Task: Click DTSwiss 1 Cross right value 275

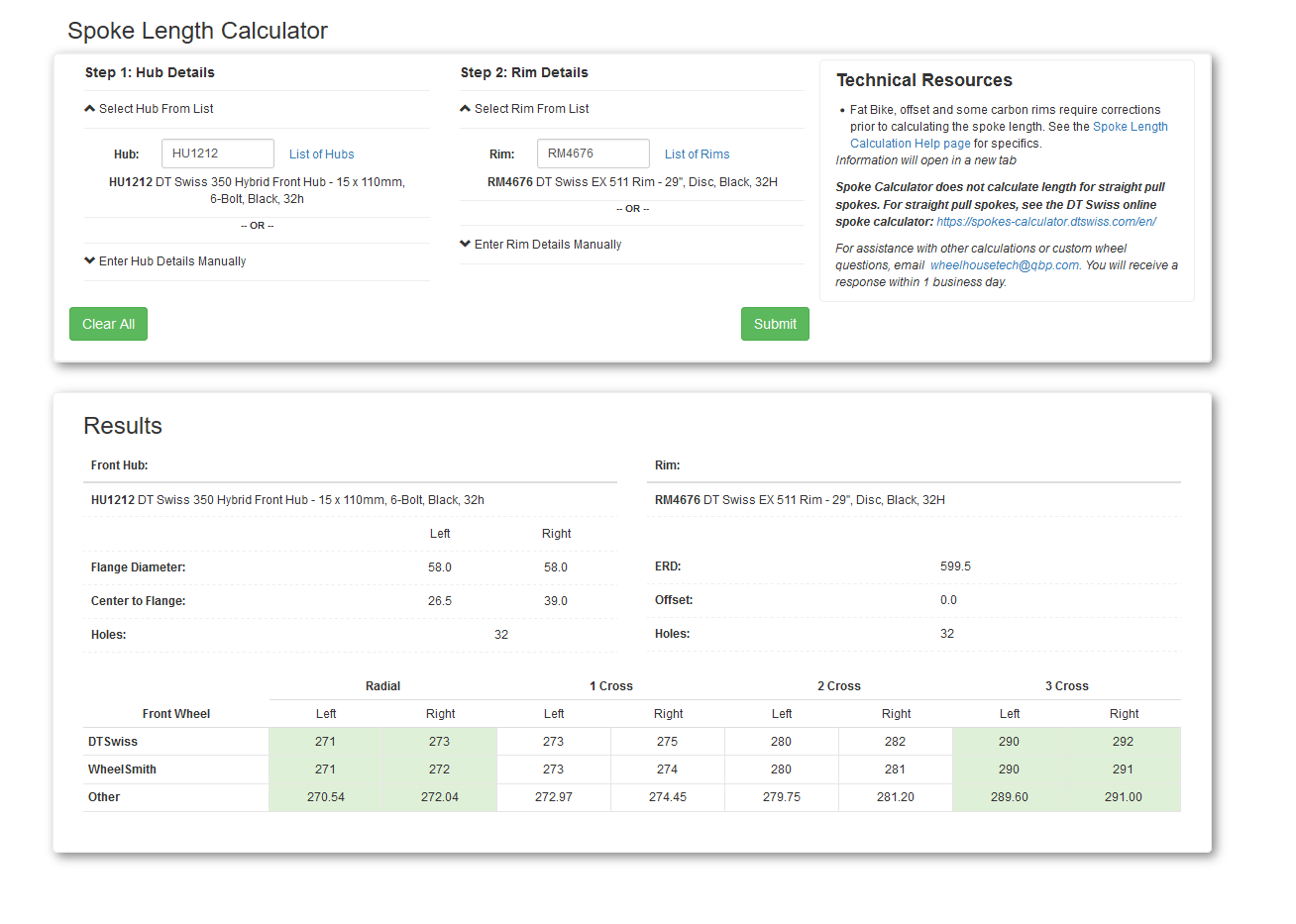Action: click(x=668, y=742)
